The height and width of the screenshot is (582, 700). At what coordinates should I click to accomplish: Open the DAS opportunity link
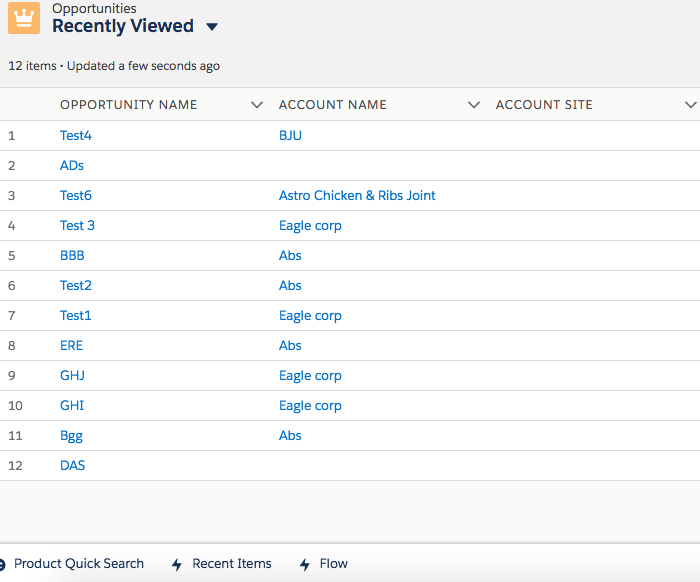point(72,466)
